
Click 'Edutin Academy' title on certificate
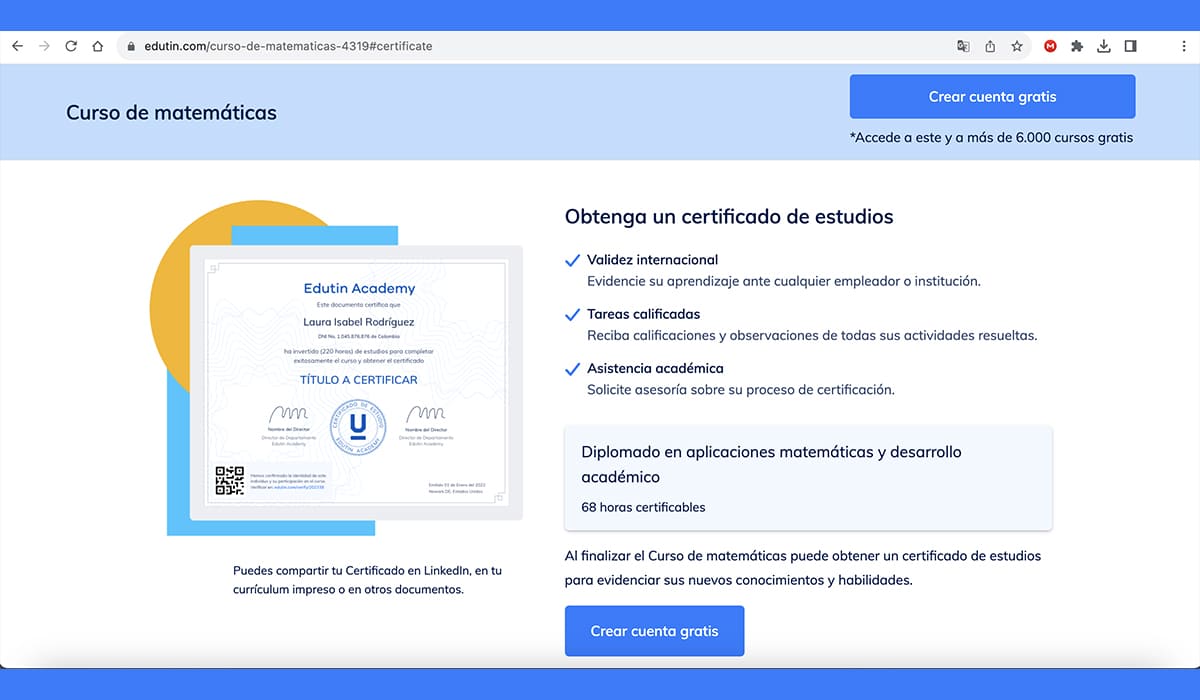point(359,288)
